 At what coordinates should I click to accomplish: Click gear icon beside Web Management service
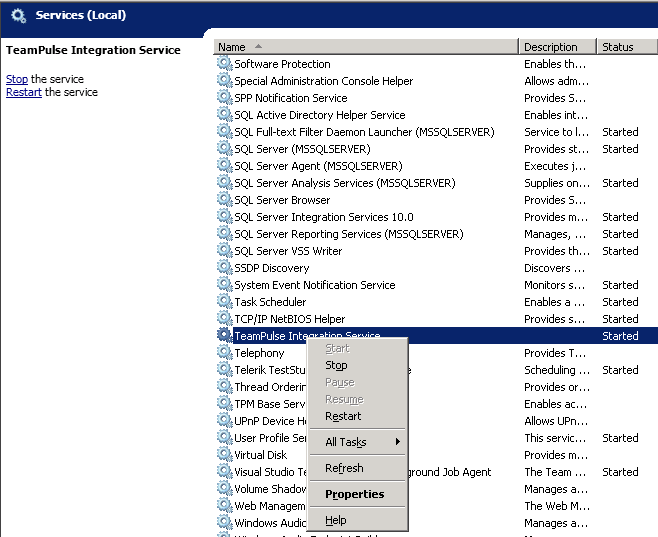[225, 505]
